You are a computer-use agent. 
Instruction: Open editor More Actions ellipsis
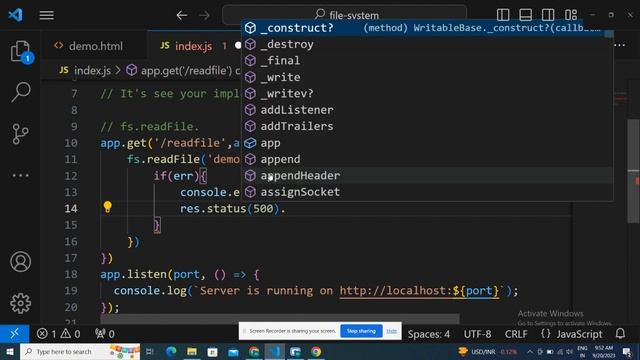620,45
